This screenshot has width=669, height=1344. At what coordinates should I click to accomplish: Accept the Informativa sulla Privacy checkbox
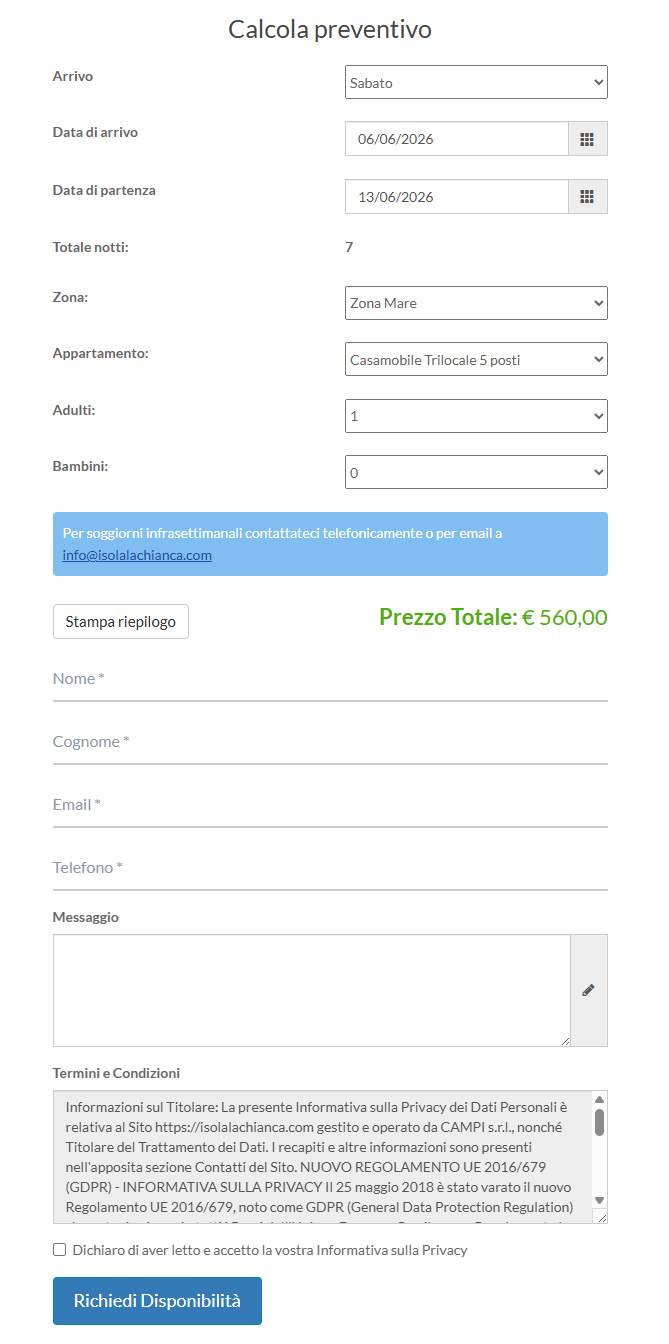tap(60, 1250)
